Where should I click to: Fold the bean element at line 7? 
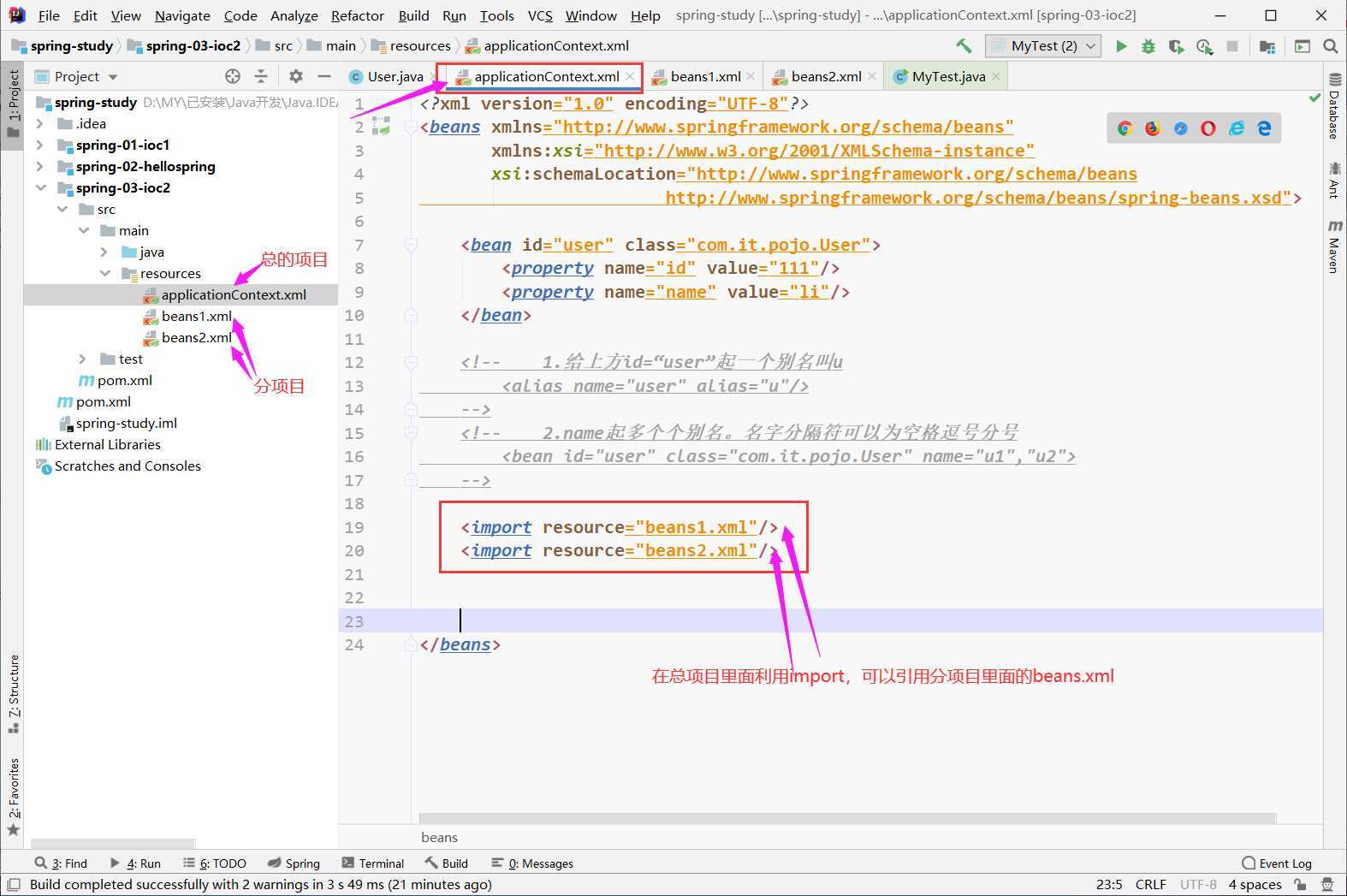point(411,245)
